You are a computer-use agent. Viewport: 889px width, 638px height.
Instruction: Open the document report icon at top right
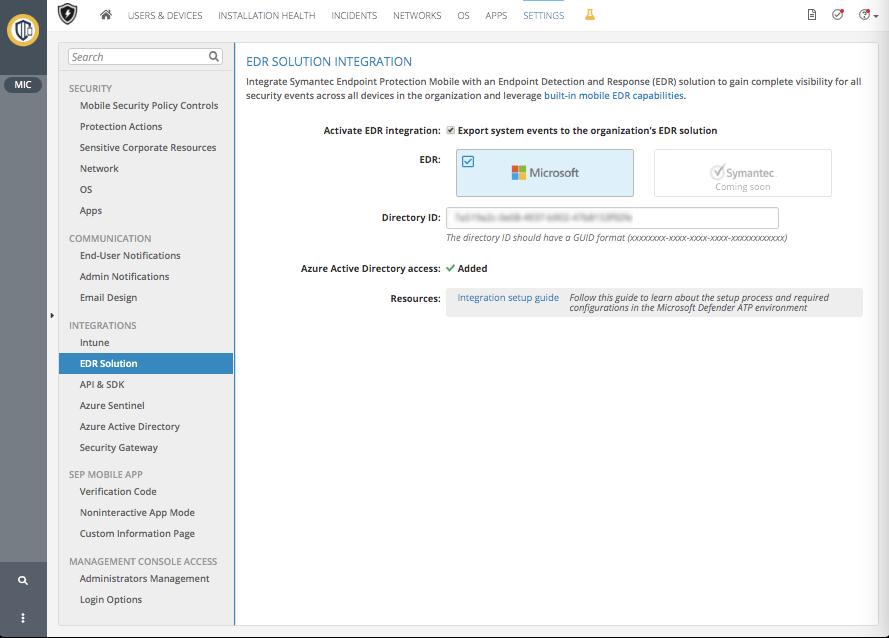(x=811, y=15)
